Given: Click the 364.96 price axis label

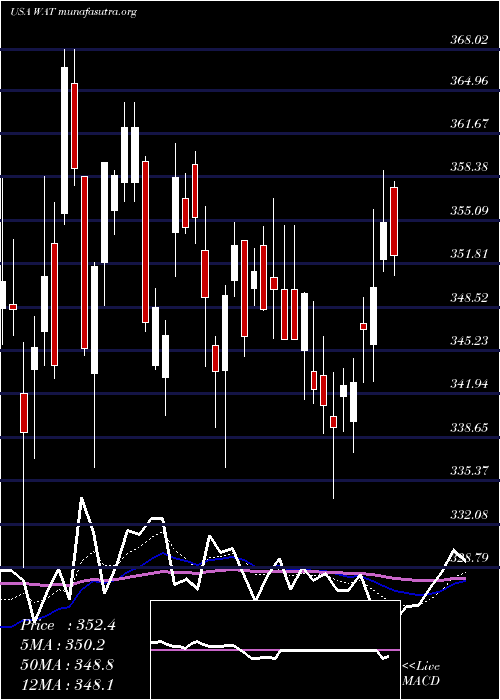Looking at the screenshot, I should (x=469, y=81).
